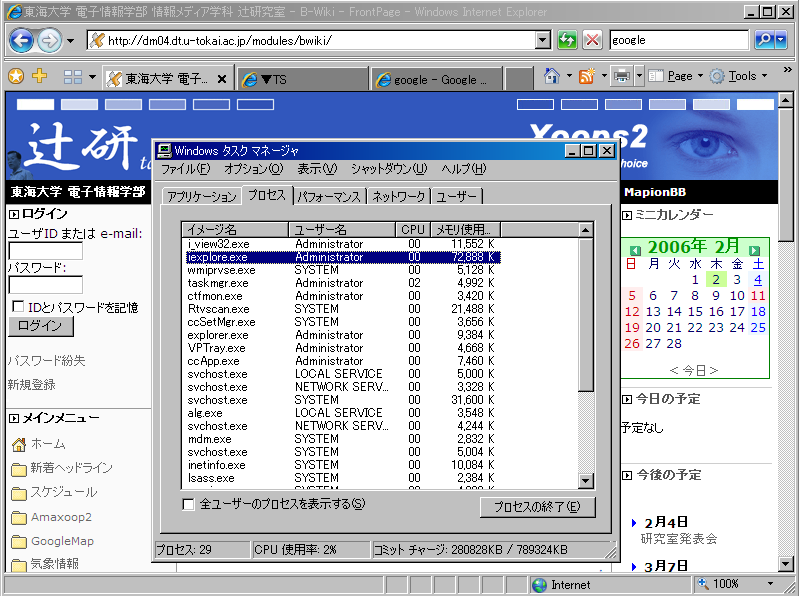Open オプション(O) menu in Task Manager
This screenshot has height=596, width=799.
click(x=254, y=169)
